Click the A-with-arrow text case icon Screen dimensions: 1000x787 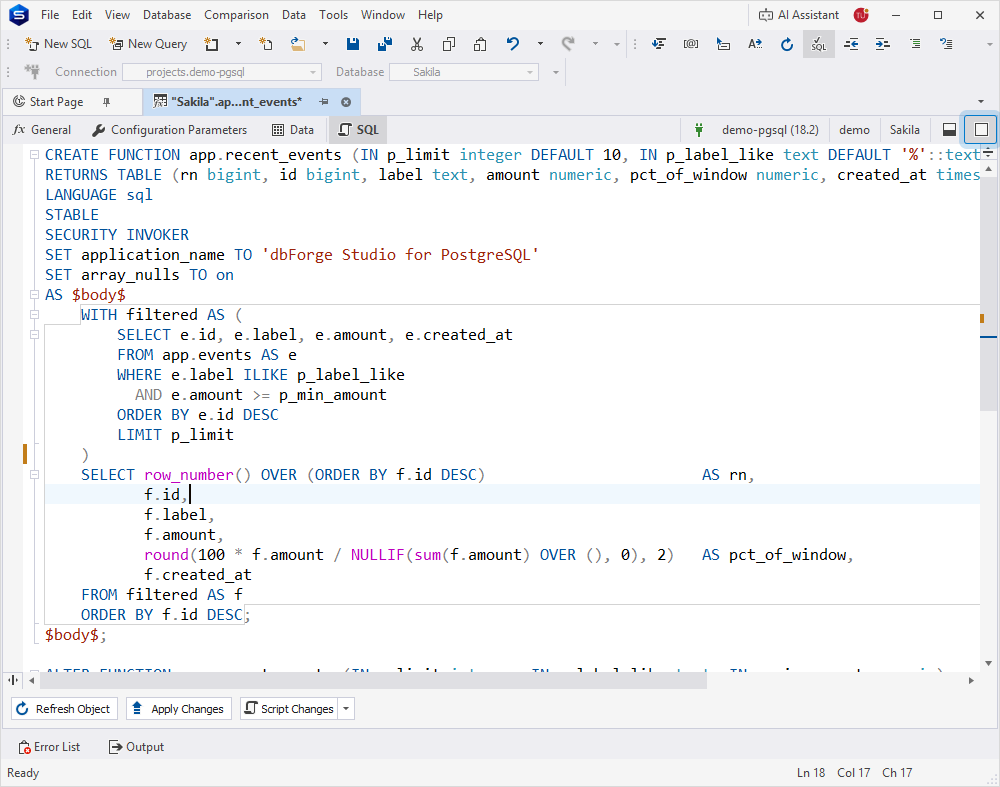click(755, 44)
